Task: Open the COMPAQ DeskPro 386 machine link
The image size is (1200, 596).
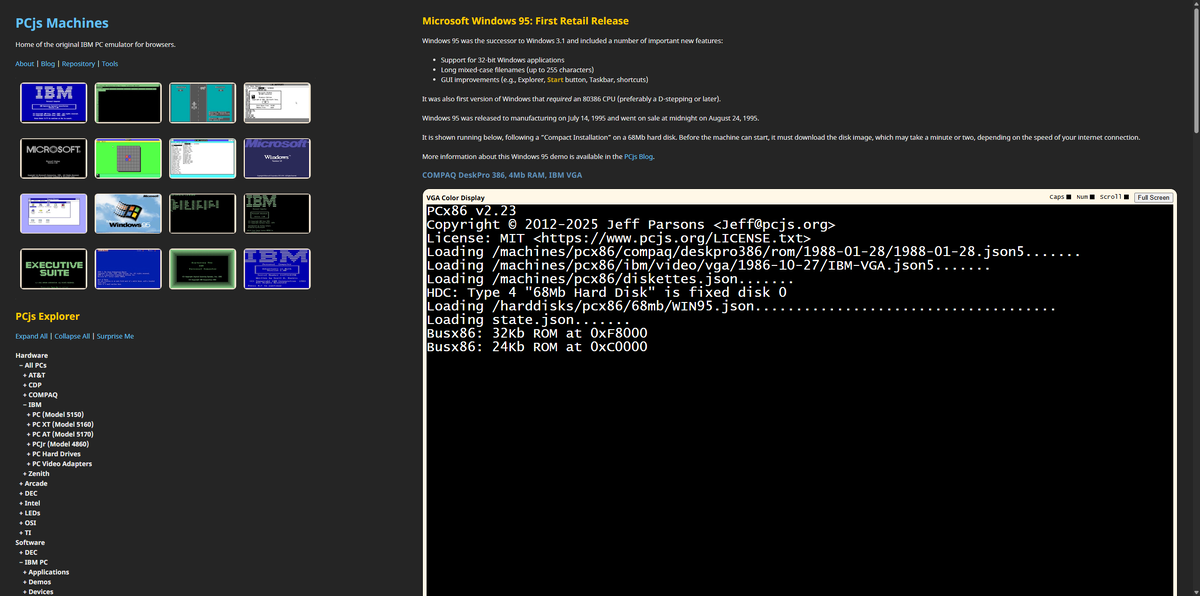Action: [x=502, y=175]
